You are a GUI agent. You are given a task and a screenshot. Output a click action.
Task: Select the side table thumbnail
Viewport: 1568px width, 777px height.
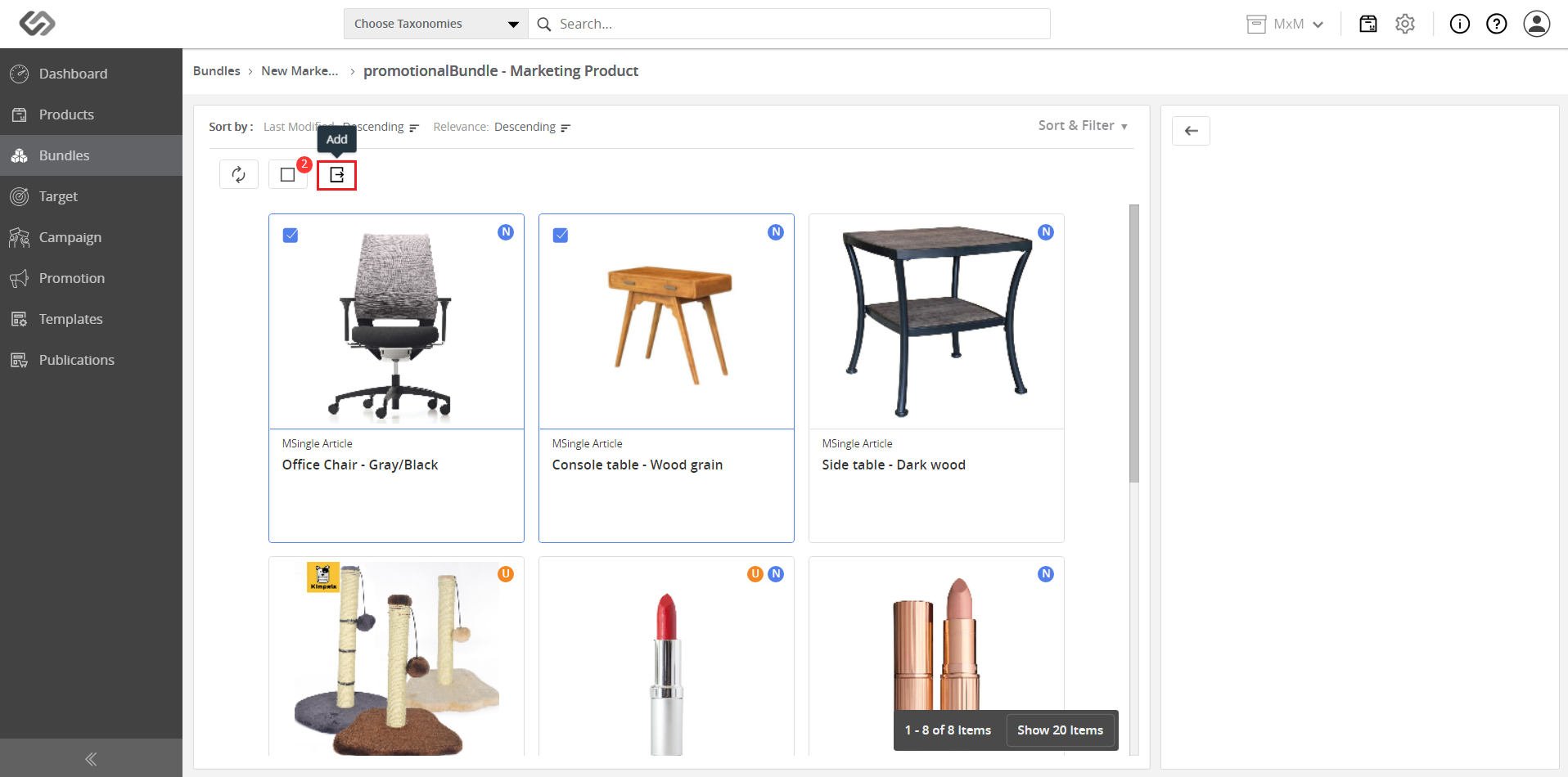coord(936,322)
